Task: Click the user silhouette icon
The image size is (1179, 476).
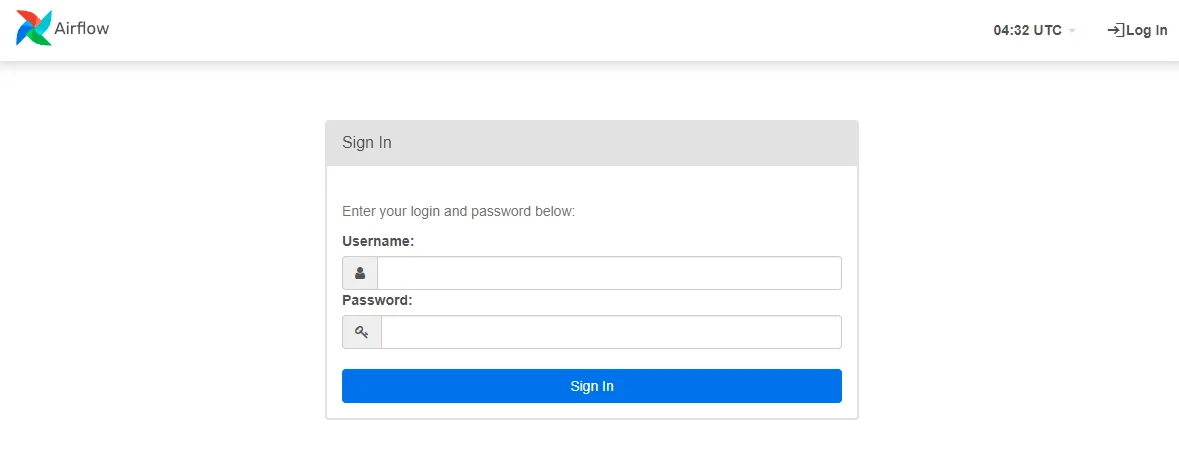Action: pyautogui.click(x=360, y=273)
